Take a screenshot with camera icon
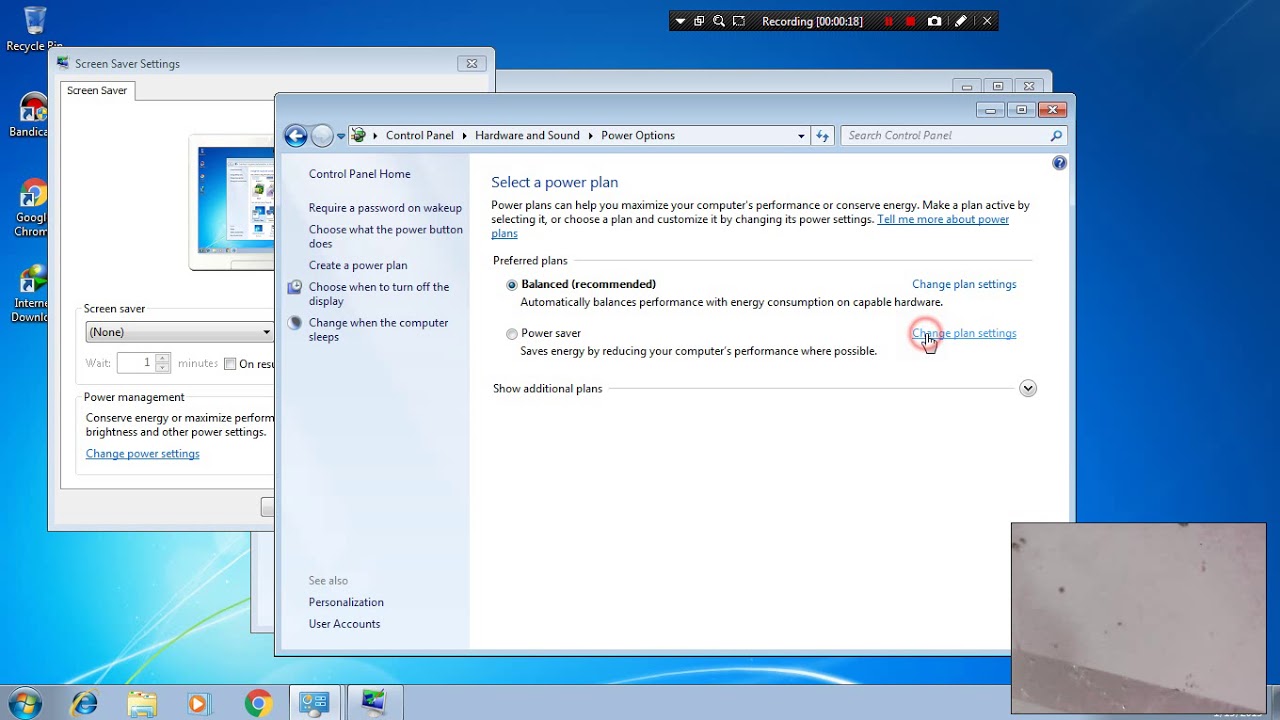The image size is (1280, 720). (x=934, y=21)
